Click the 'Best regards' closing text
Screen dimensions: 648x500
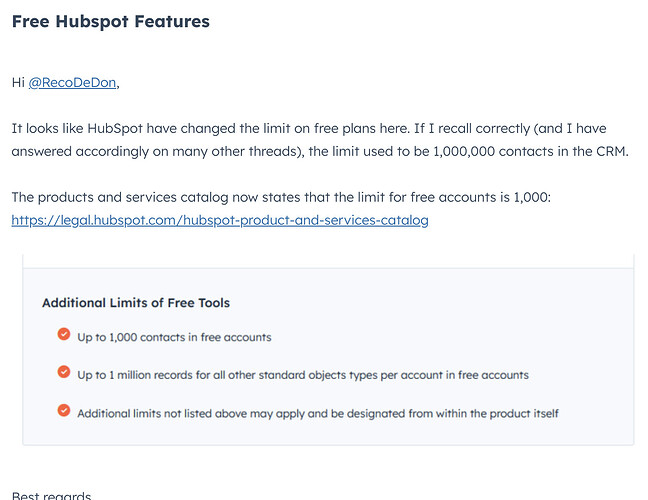click(52, 495)
